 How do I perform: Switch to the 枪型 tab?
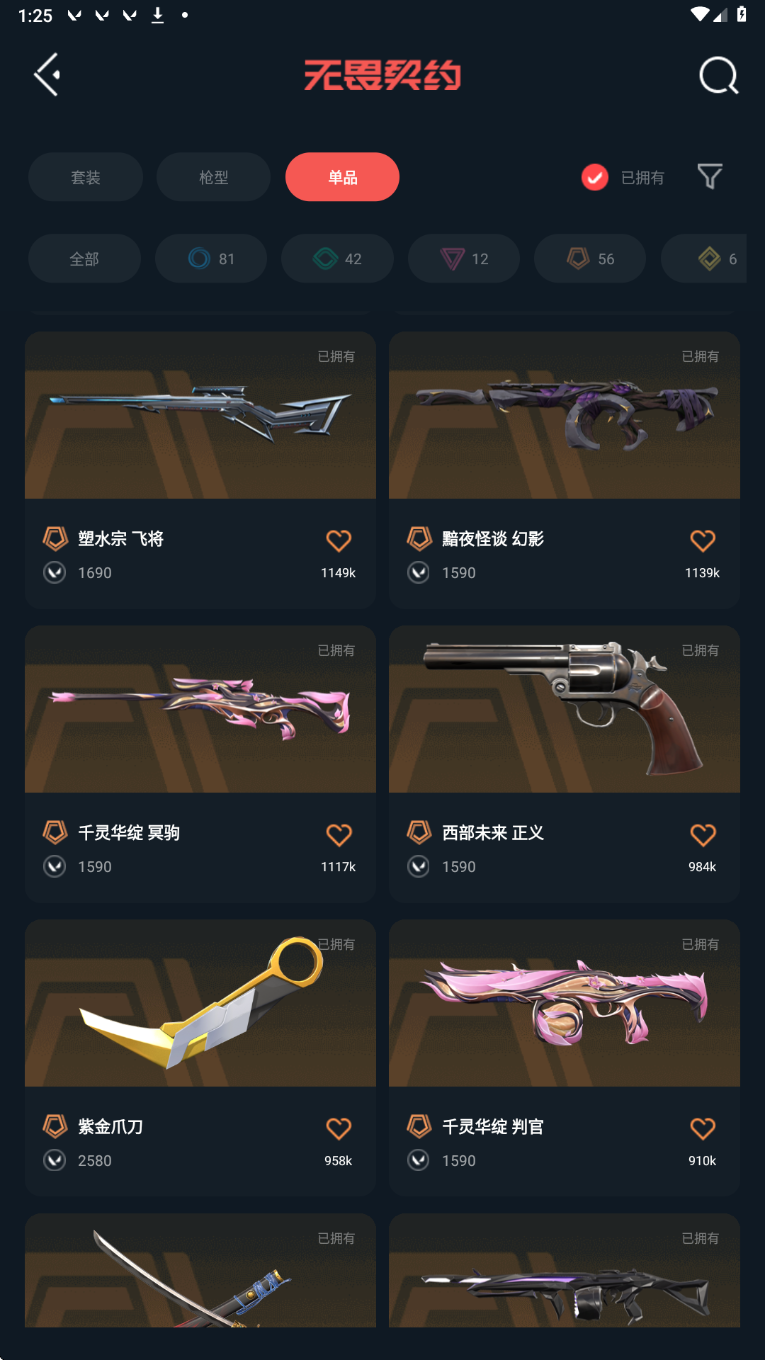click(x=214, y=177)
